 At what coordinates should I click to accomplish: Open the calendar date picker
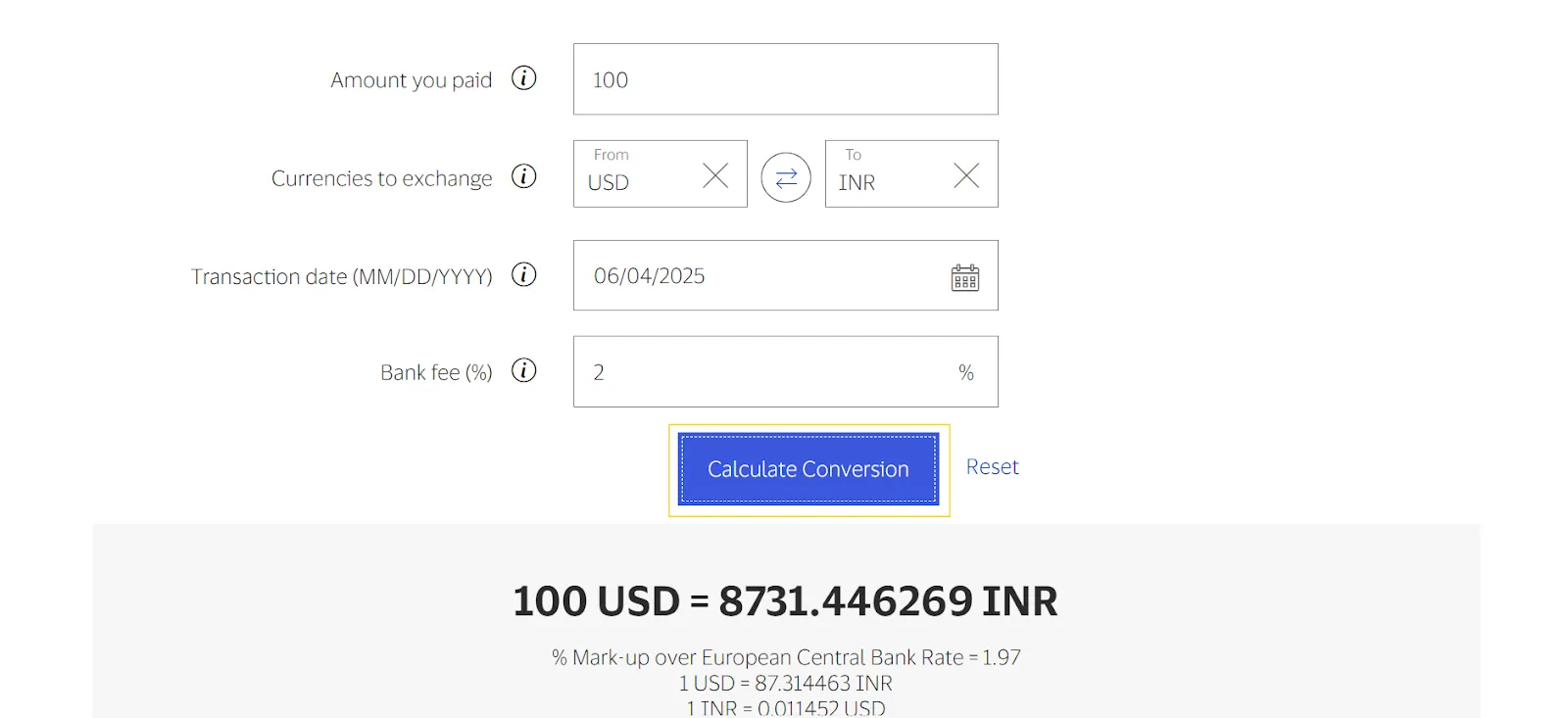pyautogui.click(x=965, y=277)
